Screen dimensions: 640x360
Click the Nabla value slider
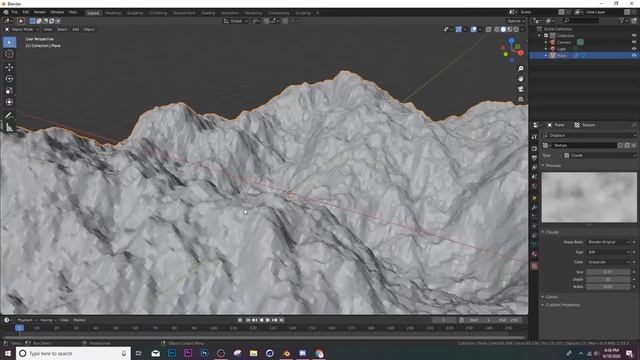coord(608,287)
